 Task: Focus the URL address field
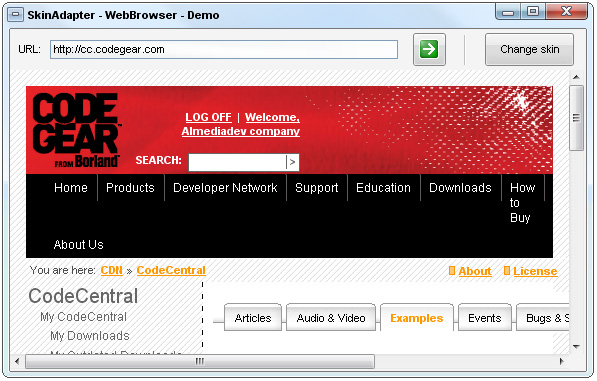click(x=224, y=49)
